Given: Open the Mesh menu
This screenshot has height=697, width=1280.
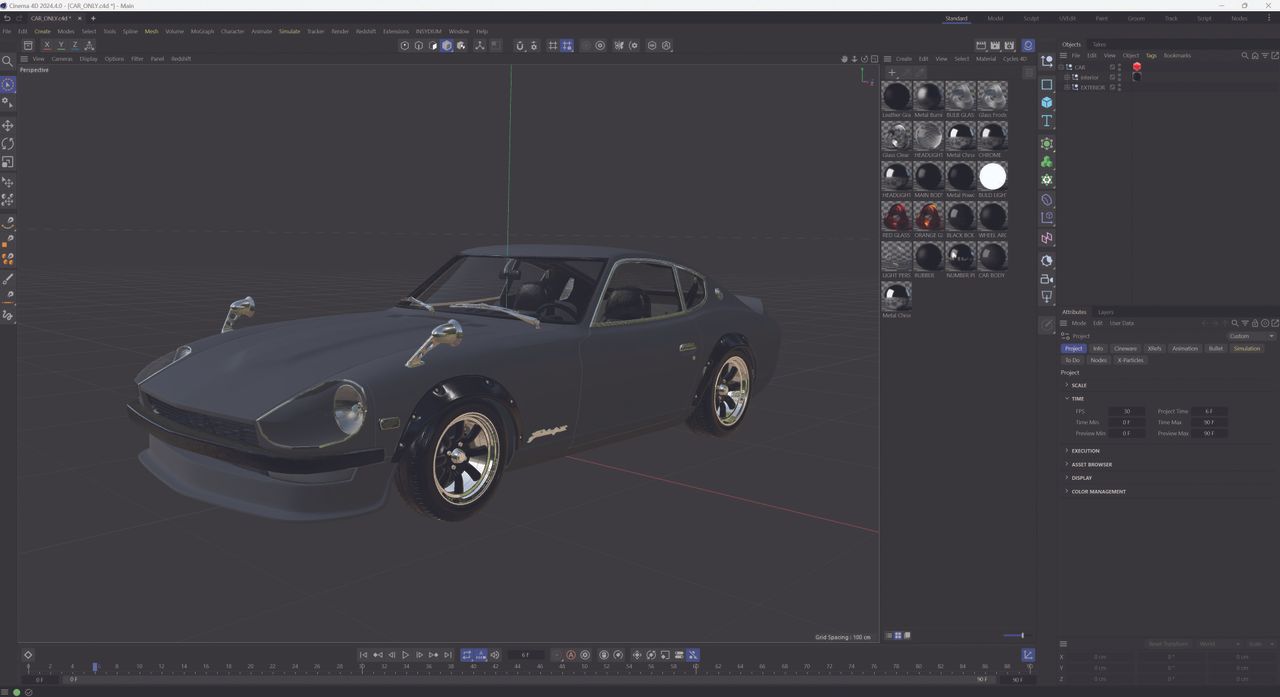Looking at the screenshot, I should point(151,31).
